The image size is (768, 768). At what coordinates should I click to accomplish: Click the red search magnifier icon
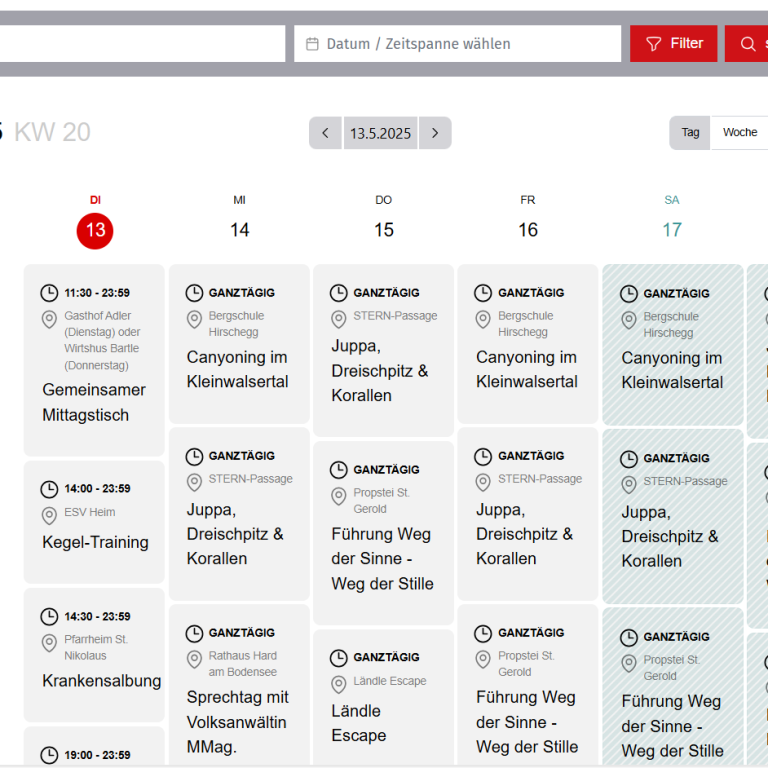click(747, 44)
